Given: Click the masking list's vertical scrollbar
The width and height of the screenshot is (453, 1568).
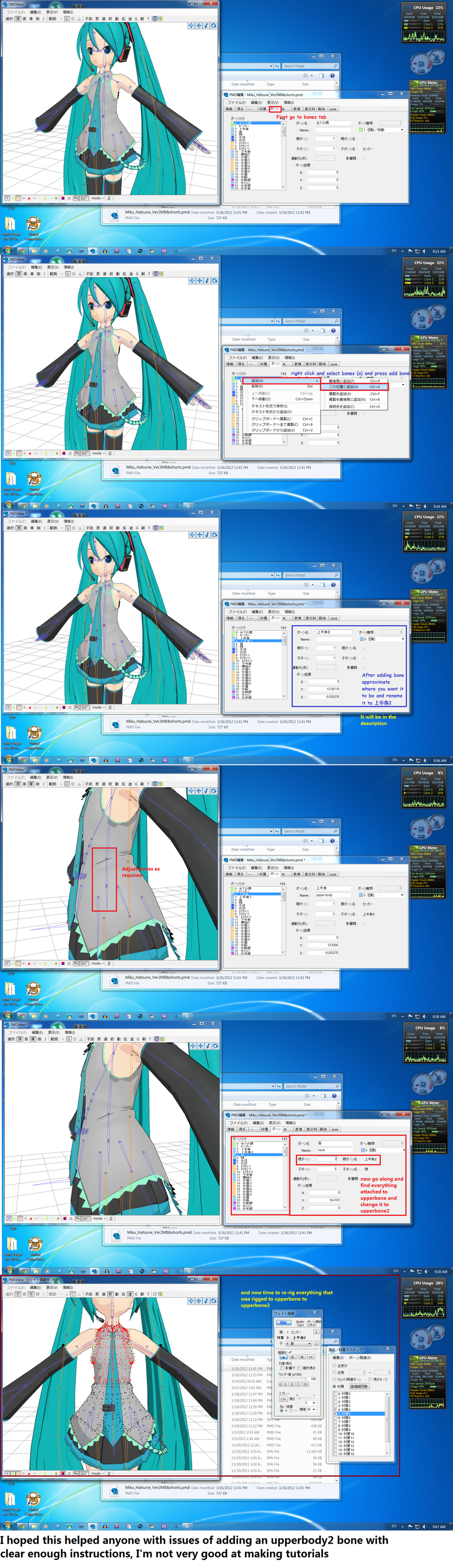Looking at the screenshot, I should [388, 1423].
